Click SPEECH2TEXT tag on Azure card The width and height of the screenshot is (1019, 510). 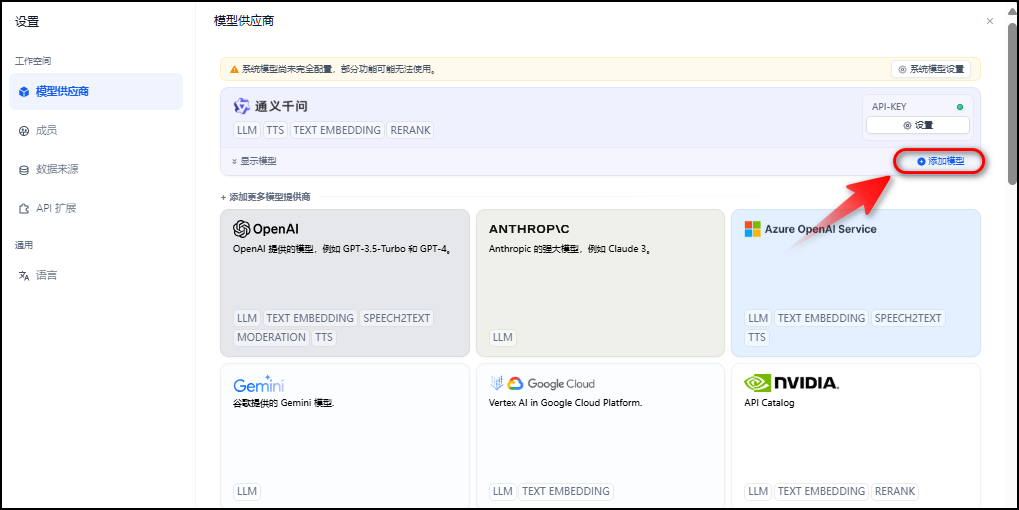point(908,318)
